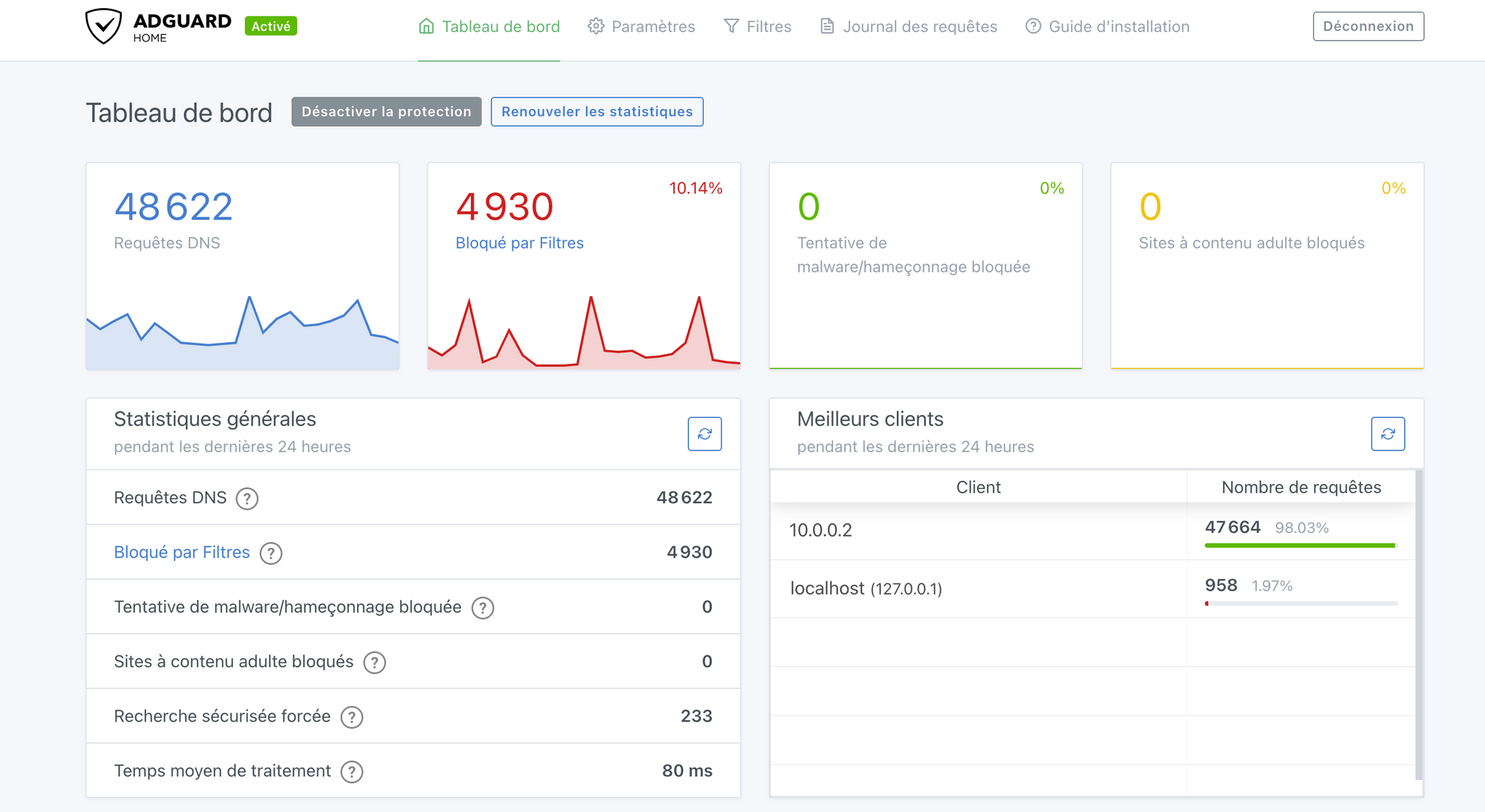Click the help circle icon beside Guide d'installation
Image resolution: width=1485 pixels, height=812 pixels.
1034,27
